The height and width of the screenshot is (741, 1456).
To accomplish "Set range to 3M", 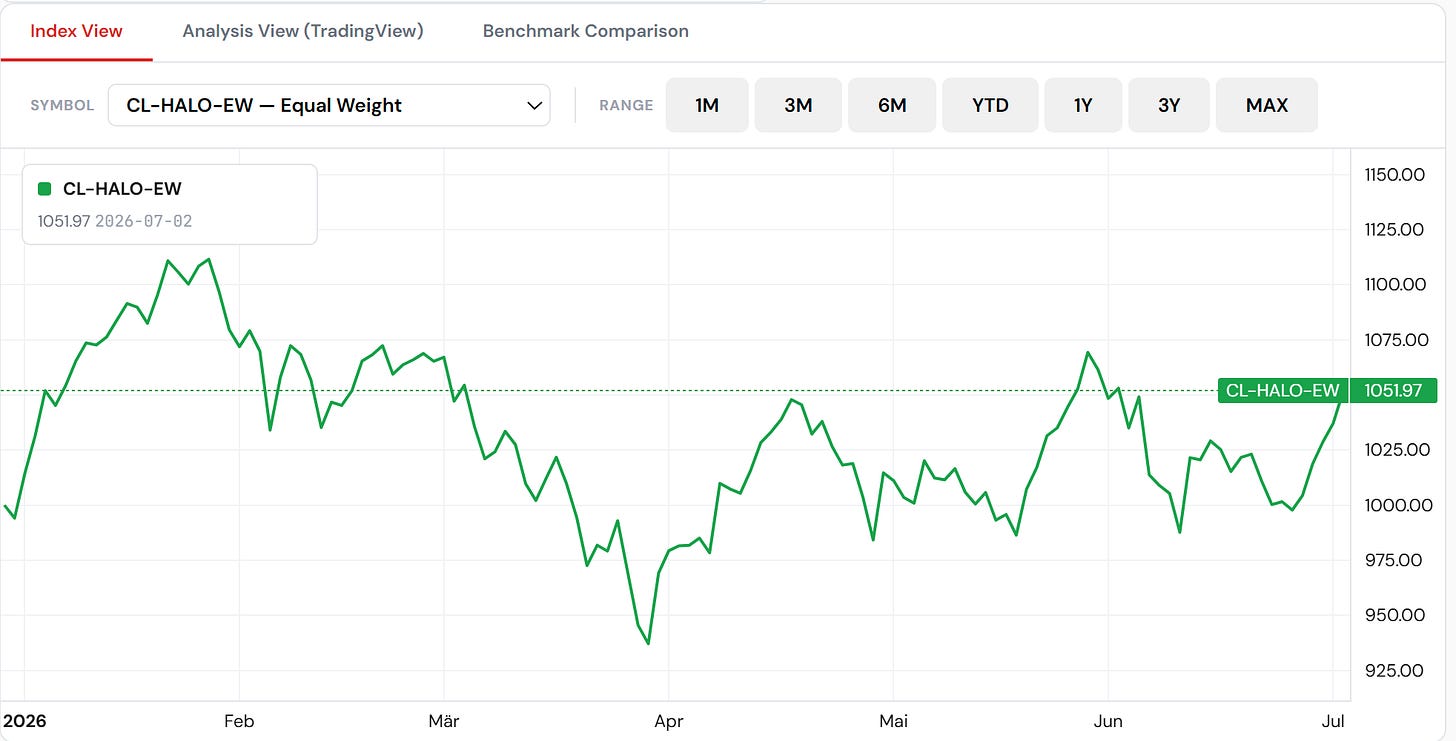I will pyautogui.click(x=798, y=105).
